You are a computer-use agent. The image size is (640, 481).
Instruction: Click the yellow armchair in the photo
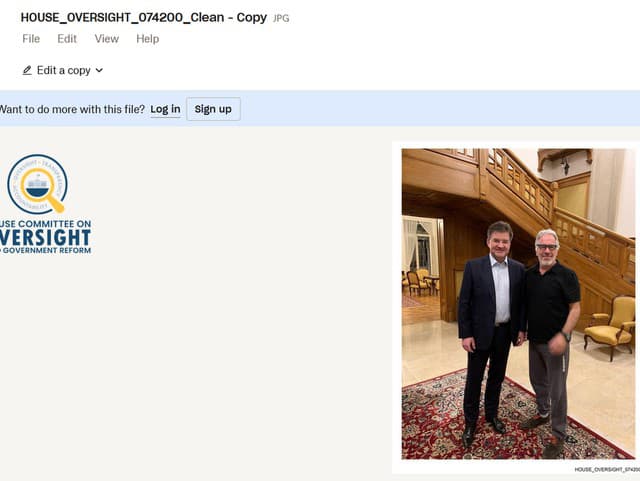tap(609, 327)
